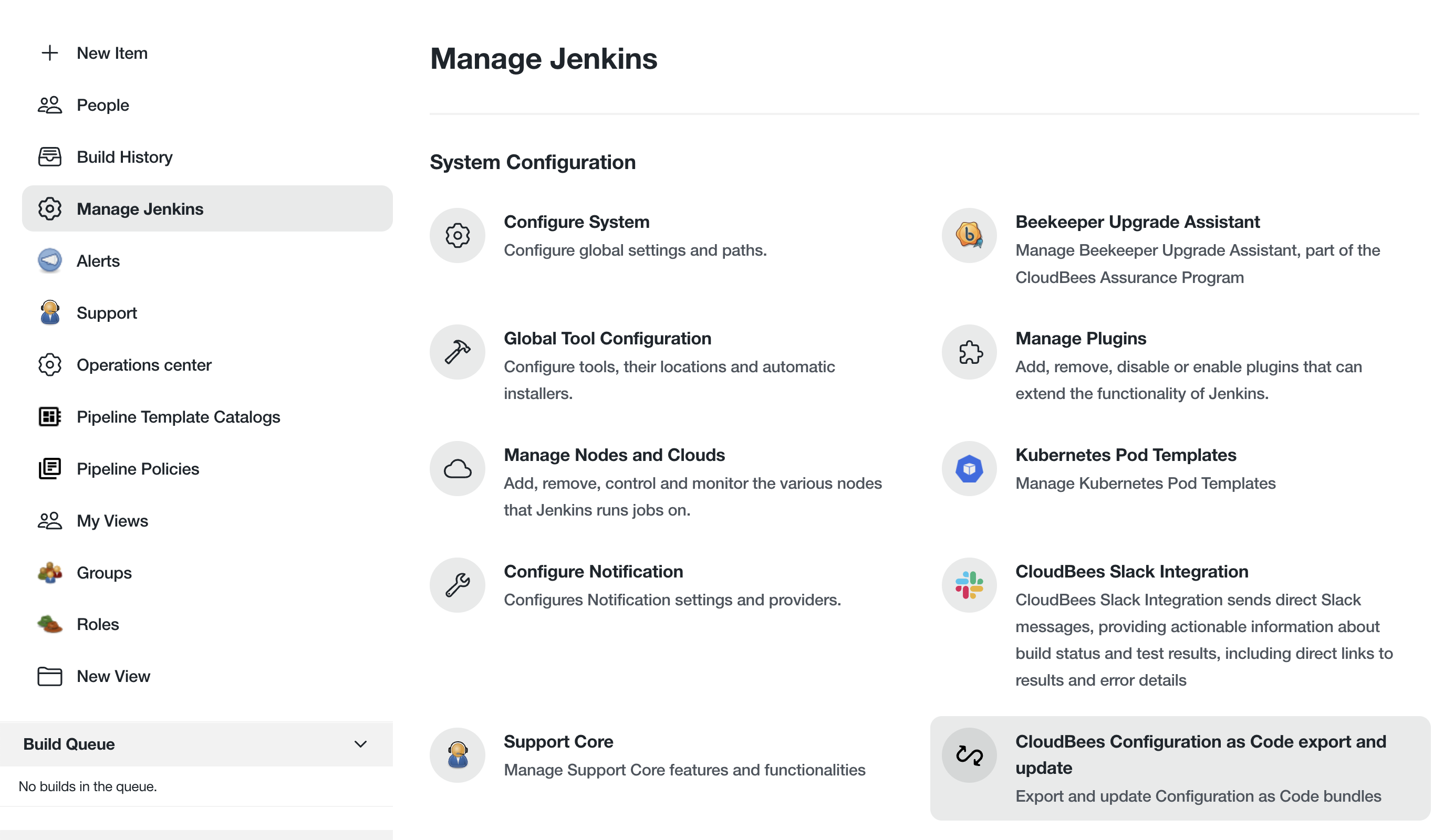Click the Alerts megaphone icon
Viewport: 1454px width, 840px height.
coord(49,260)
